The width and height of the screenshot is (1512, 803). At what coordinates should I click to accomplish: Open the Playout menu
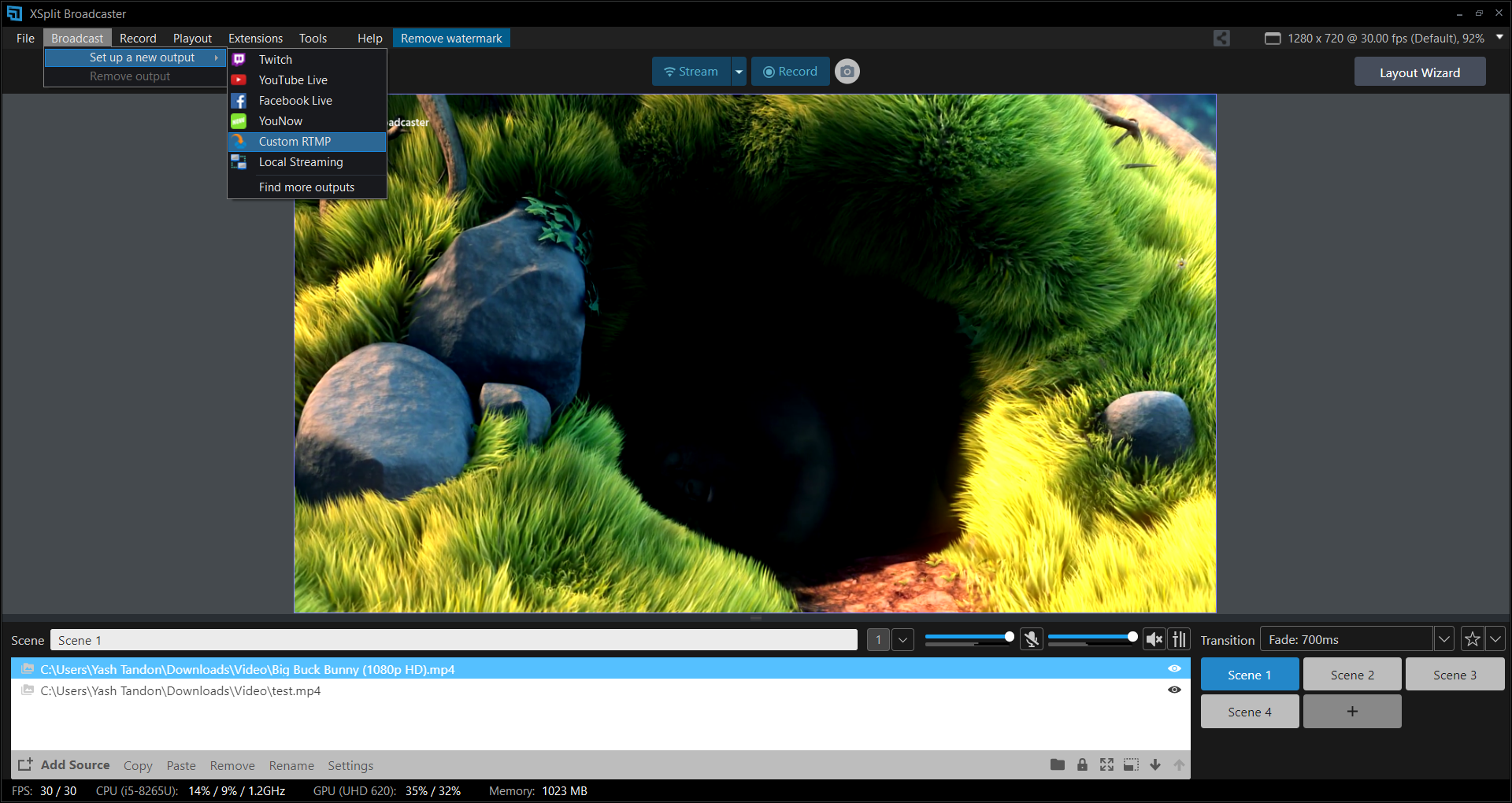[x=192, y=38]
